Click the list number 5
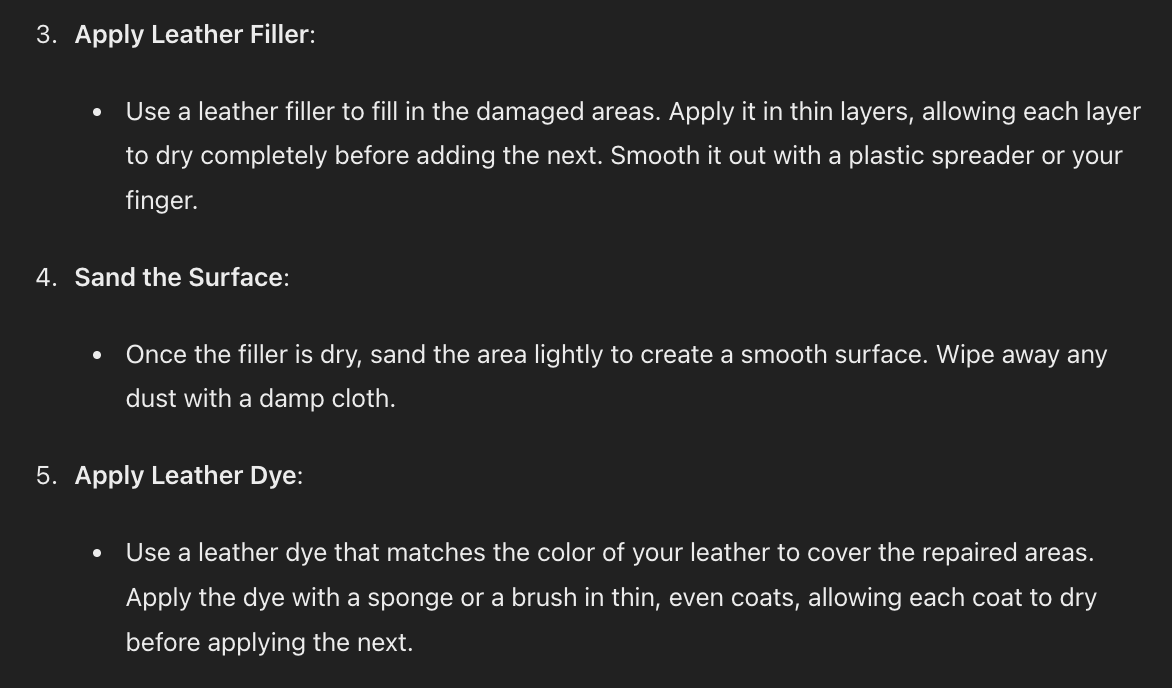This screenshot has width=1172, height=688. point(46,476)
